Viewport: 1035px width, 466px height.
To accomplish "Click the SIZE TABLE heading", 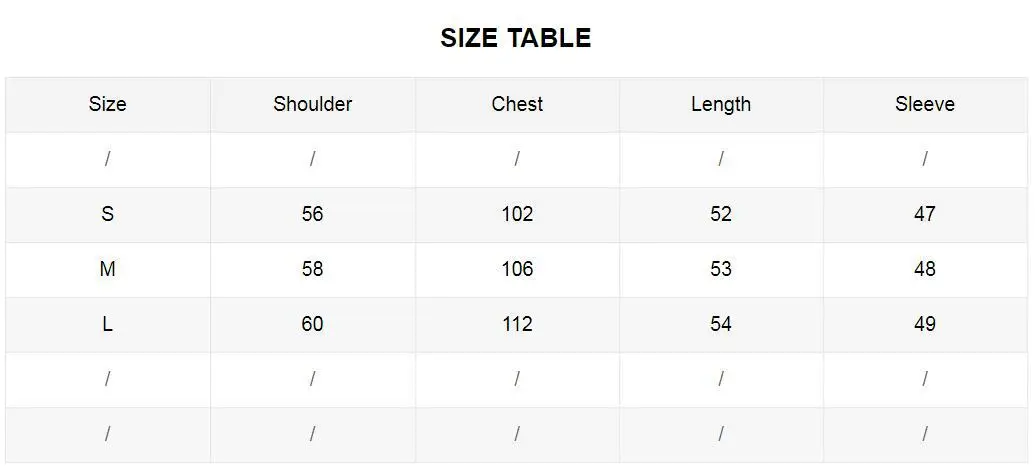I will point(516,38).
